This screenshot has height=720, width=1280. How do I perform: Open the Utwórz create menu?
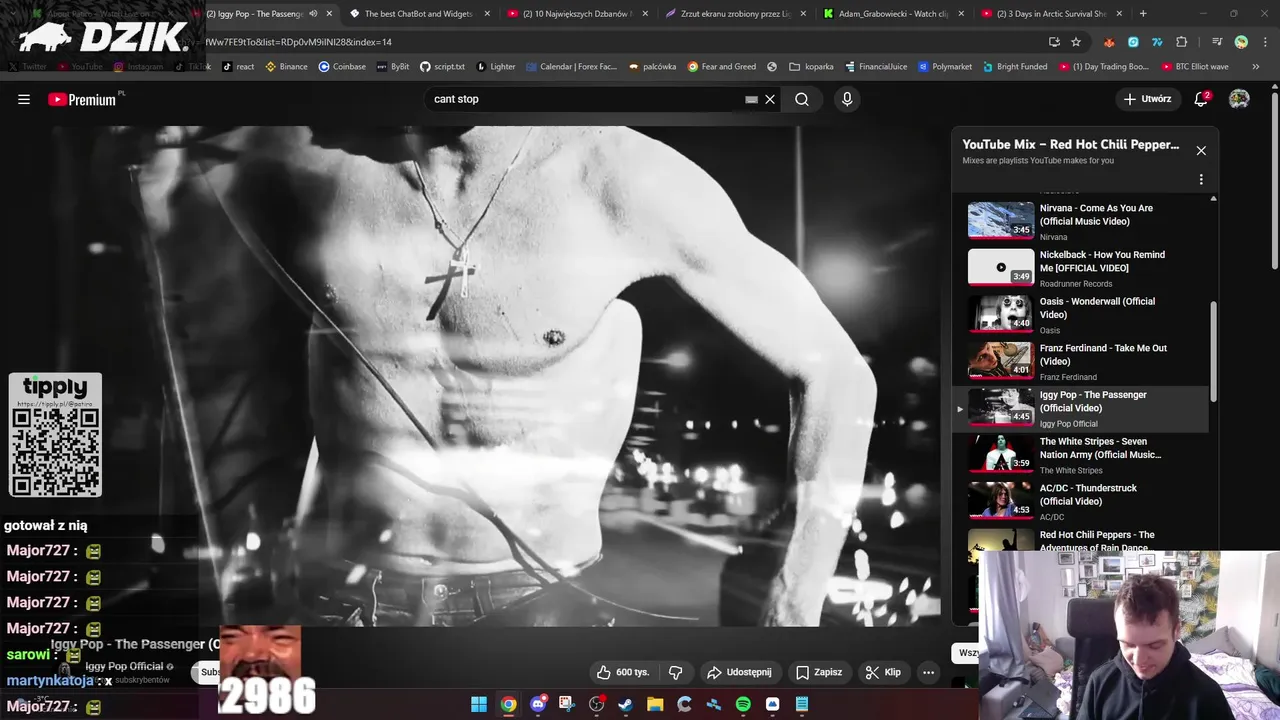click(1146, 99)
